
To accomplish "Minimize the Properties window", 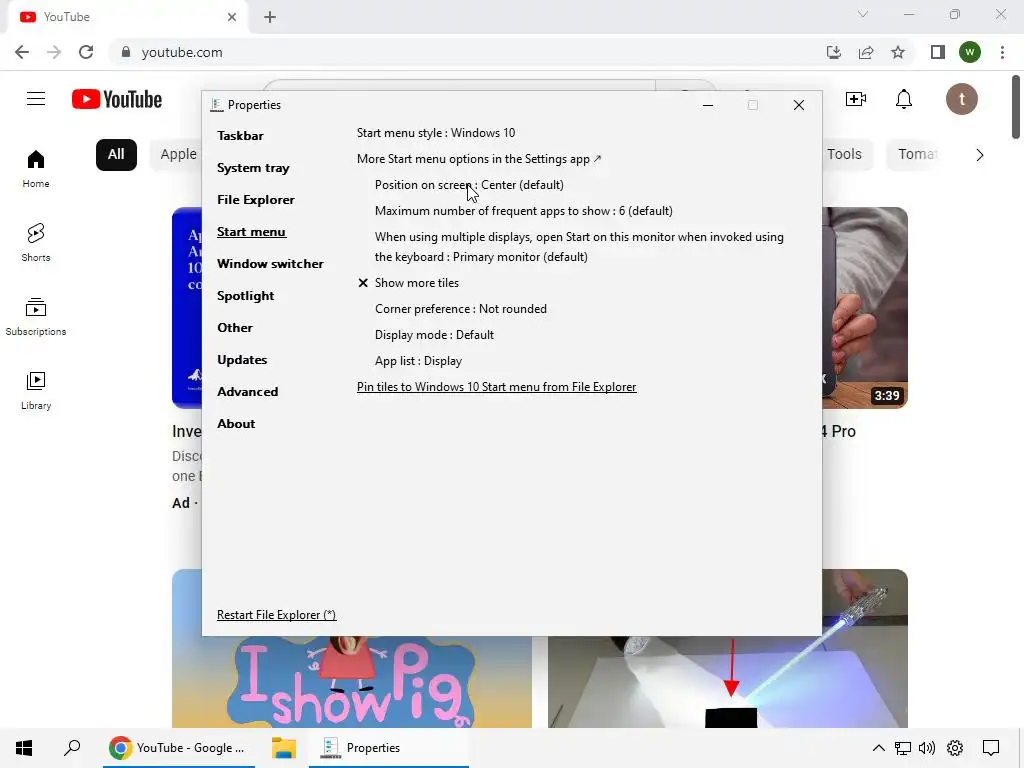I will pos(707,105).
